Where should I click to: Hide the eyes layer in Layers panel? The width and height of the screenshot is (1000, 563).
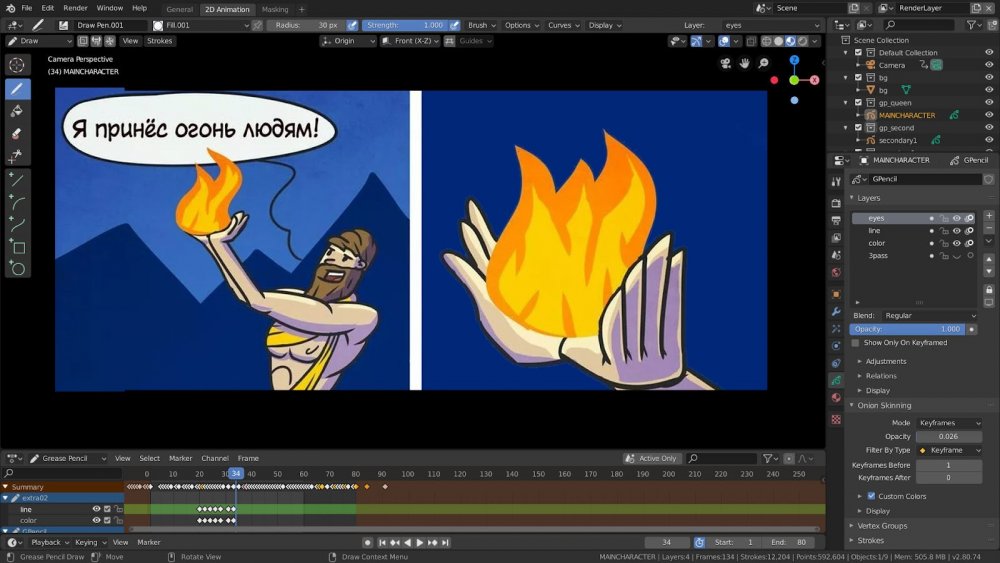pyautogui.click(x=957, y=218)
